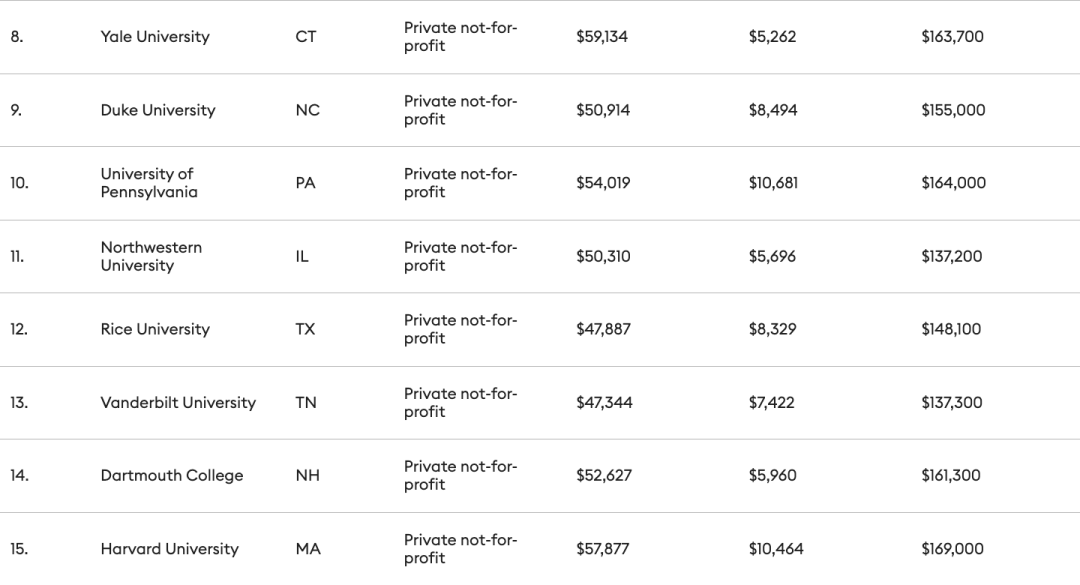The width and height of the screenshot is (1080, 585).
Task: Select Rice's $148,100 figure
Action: click(x=951, y=329)
